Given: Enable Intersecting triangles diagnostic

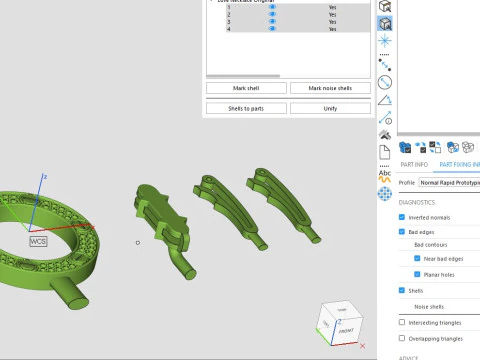Looking at the screenshot, I should pyautogui.click(x=402, y=322).
